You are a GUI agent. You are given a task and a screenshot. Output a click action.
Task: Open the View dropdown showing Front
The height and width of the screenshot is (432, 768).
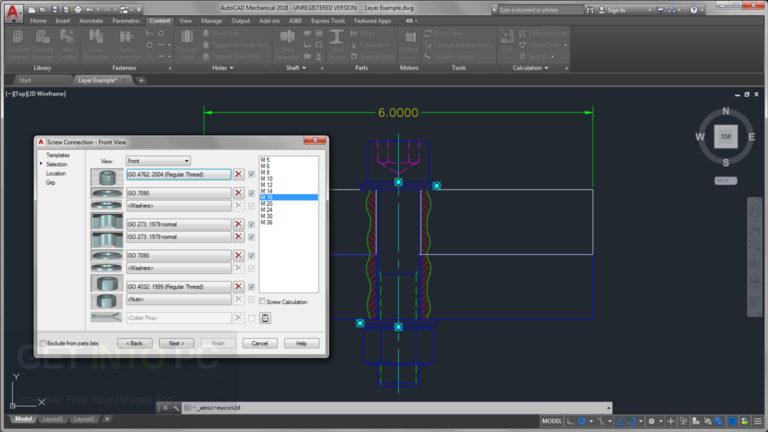[158, 161]
